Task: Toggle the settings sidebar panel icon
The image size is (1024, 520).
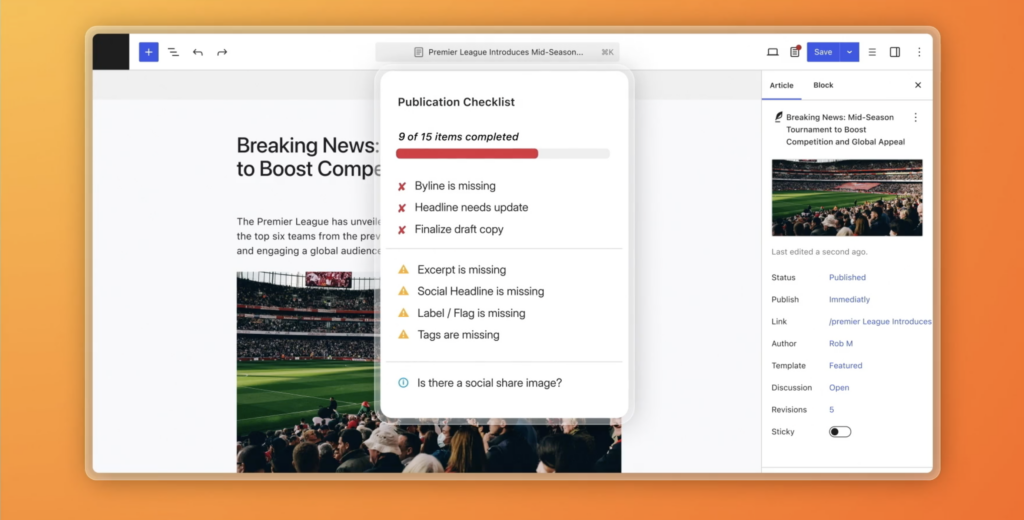Action: (895, 52)
